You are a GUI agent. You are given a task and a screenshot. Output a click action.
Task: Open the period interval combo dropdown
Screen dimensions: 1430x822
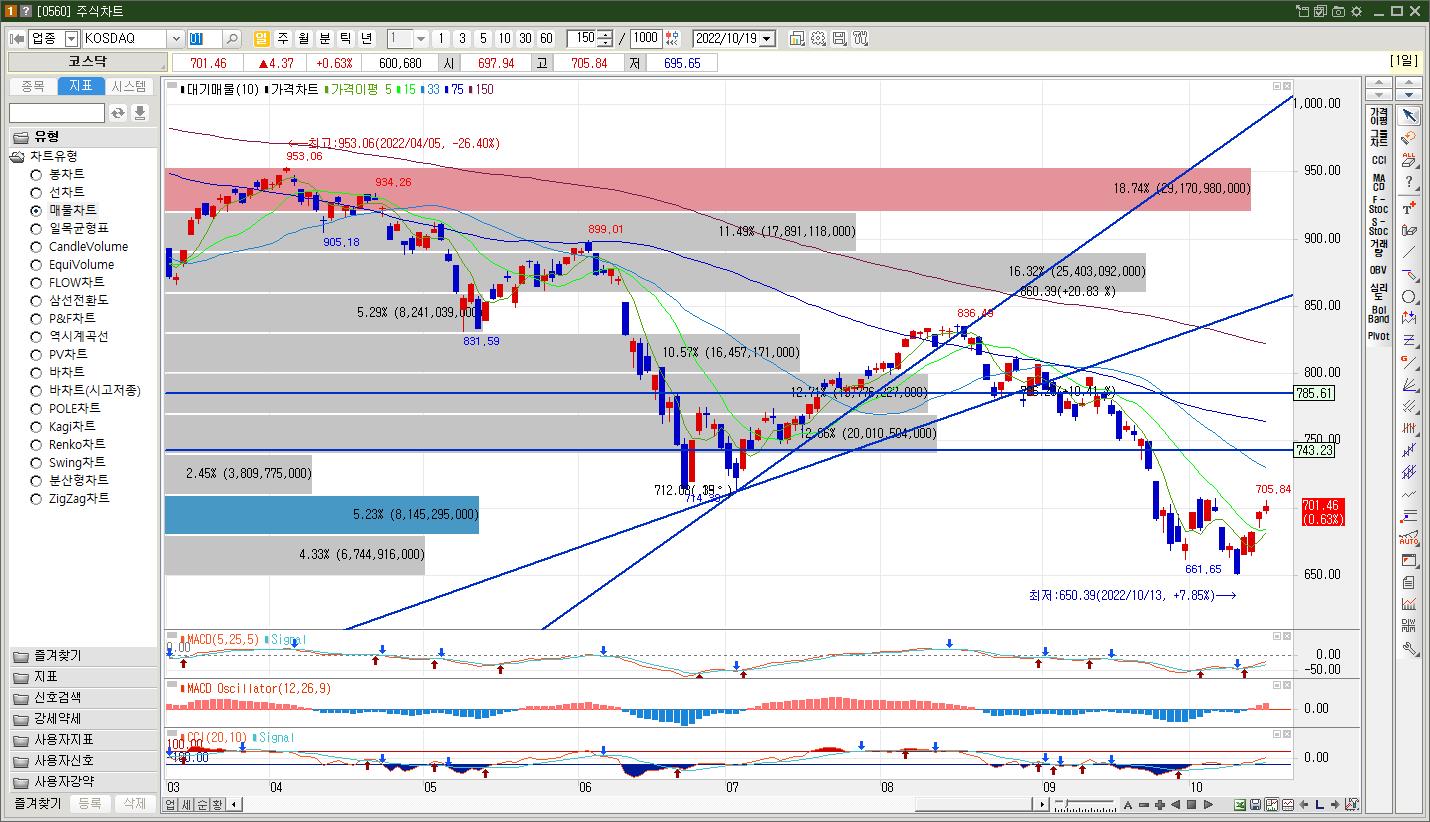click(x=421, y=39)
